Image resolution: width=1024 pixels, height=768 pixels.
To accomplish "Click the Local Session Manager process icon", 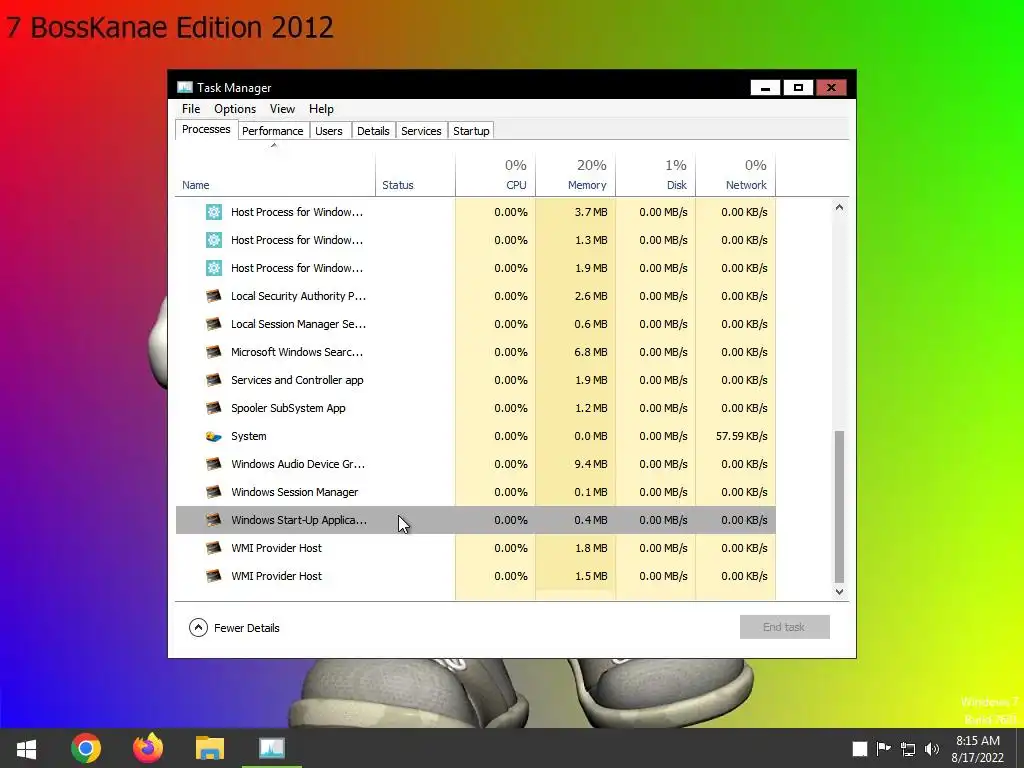I will (x=214, y=324).
